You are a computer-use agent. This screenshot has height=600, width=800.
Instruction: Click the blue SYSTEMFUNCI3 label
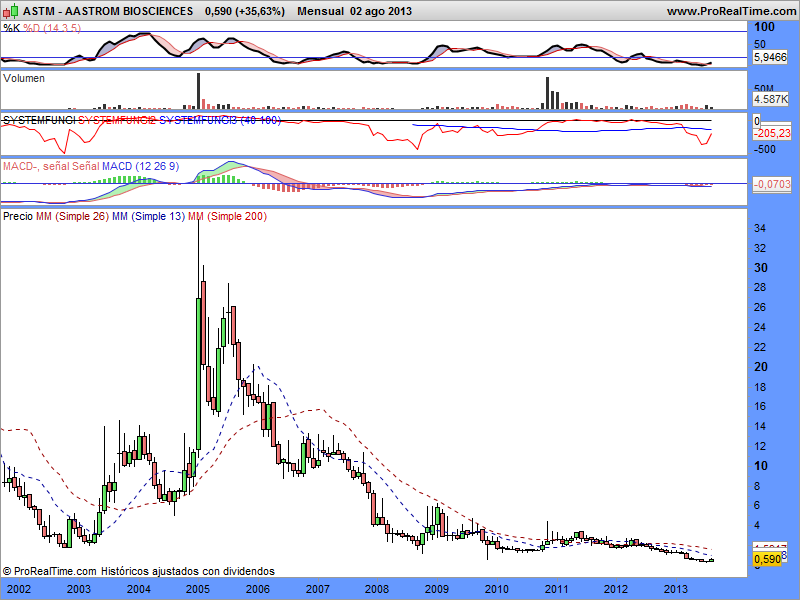pos(220,120)
